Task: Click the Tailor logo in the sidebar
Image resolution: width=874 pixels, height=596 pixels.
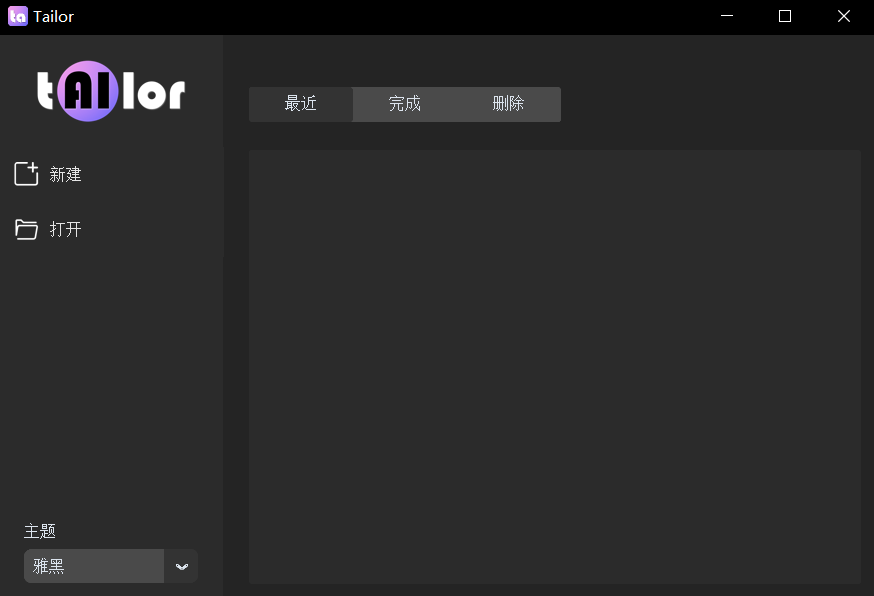Action: [110, 91]
